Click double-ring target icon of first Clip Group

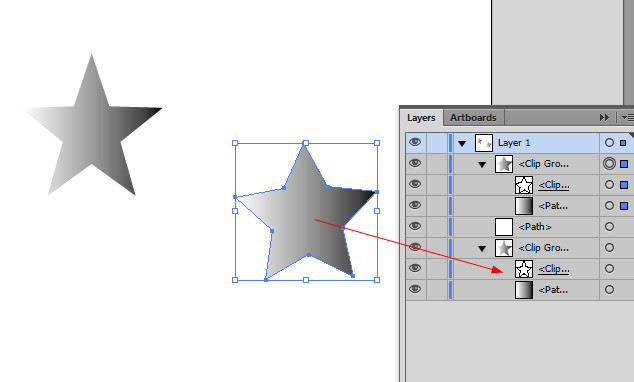(x=609, y=164)
